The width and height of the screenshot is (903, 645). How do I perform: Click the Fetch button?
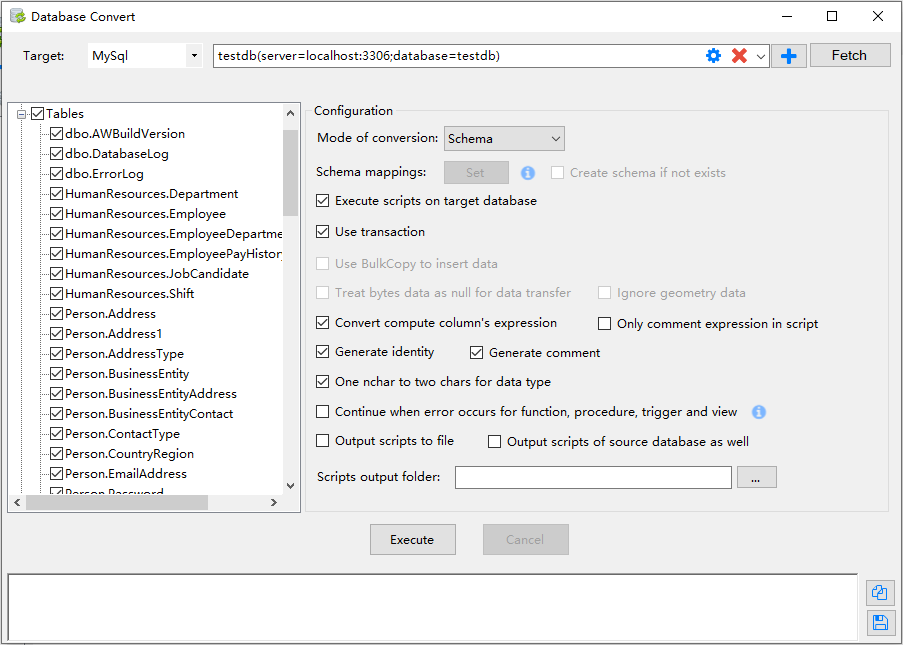(850, 55)
